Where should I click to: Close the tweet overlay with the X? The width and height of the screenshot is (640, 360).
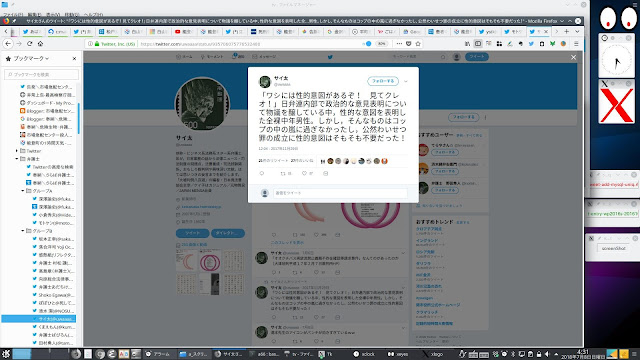573,58
